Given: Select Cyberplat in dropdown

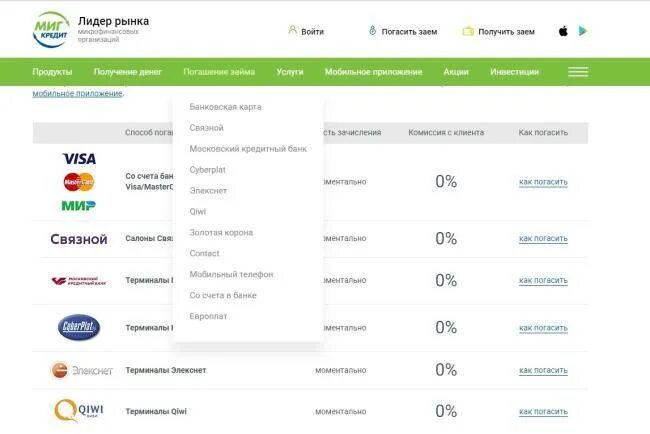Looking at the screenshot, I should click(x=207, y=170).
